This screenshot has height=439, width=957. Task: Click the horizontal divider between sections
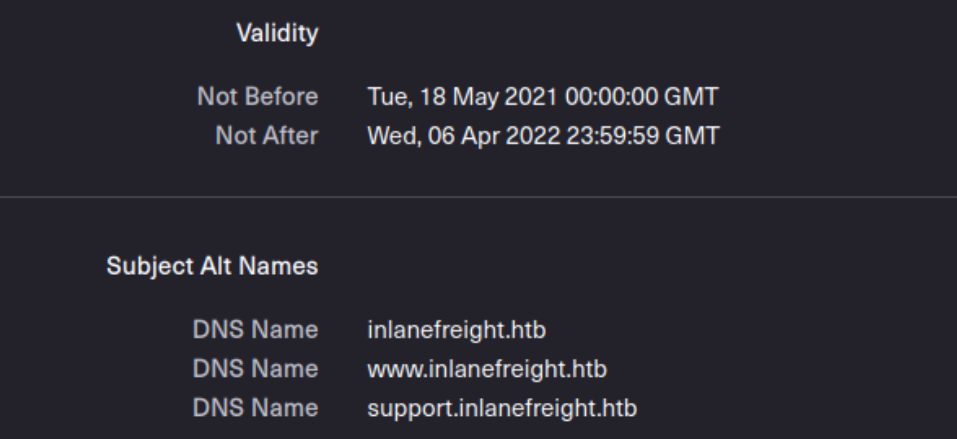478,197
